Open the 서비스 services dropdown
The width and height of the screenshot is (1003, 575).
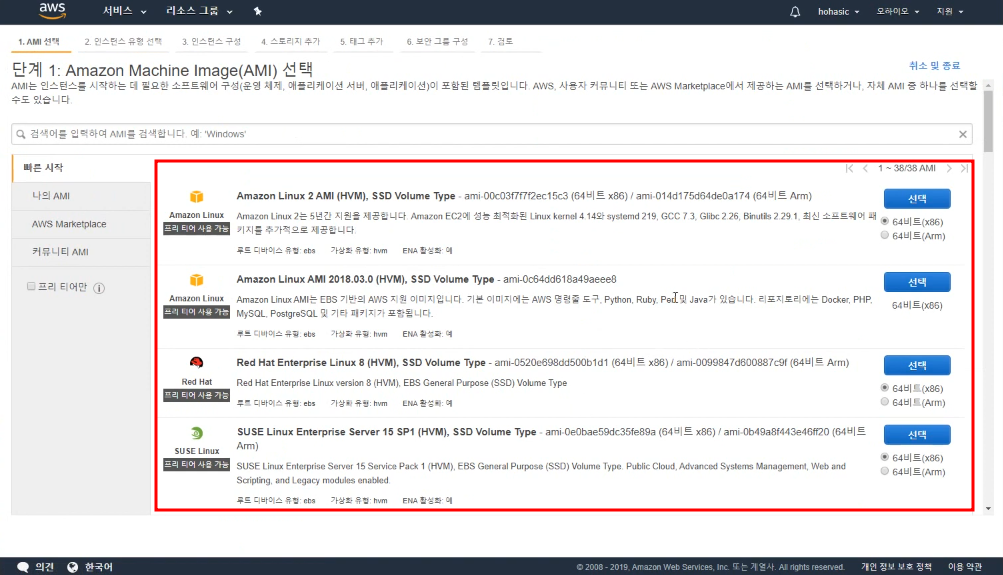click(124, 11)
